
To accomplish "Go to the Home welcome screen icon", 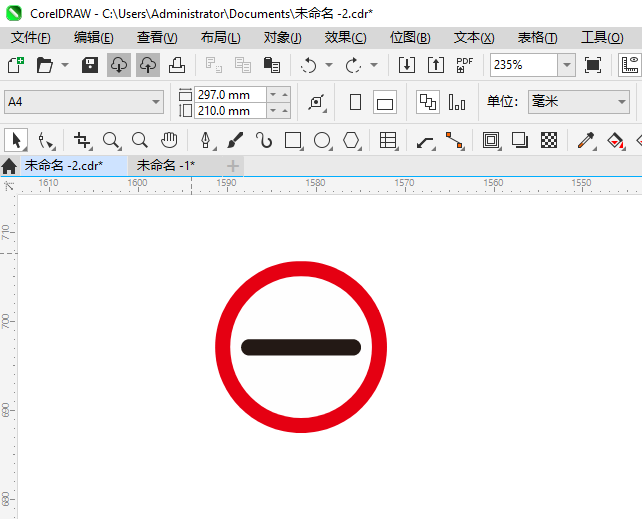I will point(9,166).
